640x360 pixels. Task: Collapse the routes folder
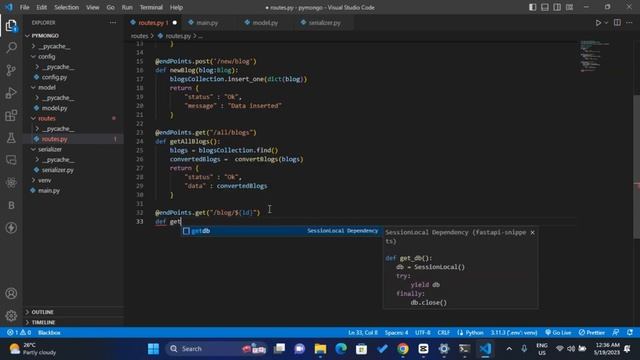(x=47, y=118)
